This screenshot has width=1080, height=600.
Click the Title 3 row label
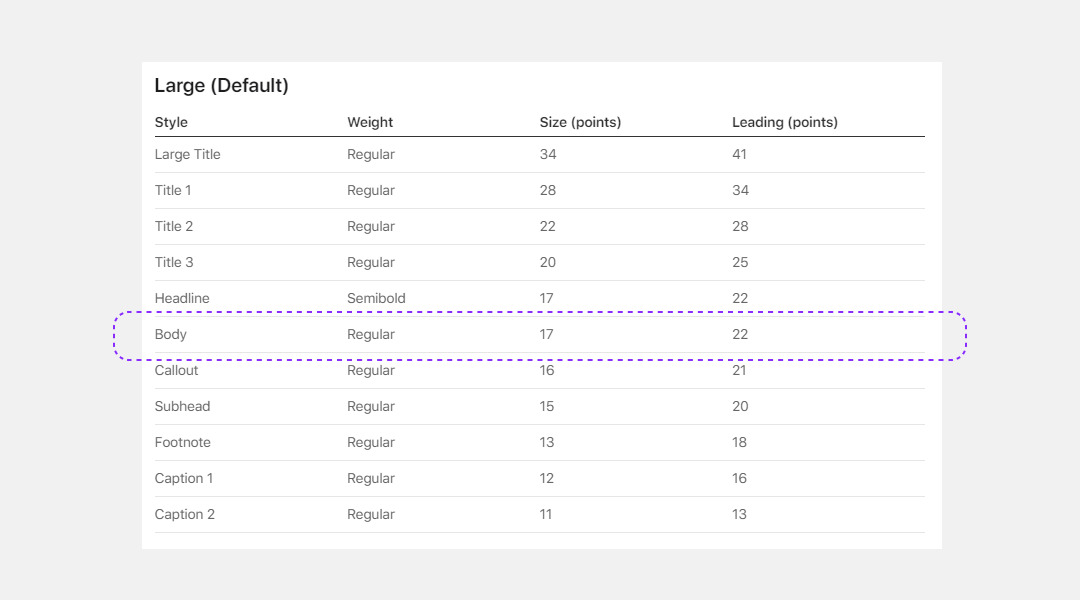[174, 262]
